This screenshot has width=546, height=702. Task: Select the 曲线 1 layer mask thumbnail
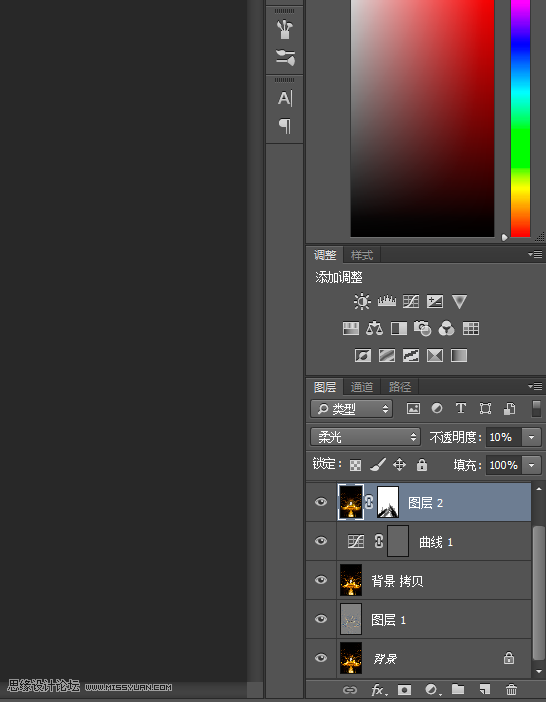click(398, 541)
